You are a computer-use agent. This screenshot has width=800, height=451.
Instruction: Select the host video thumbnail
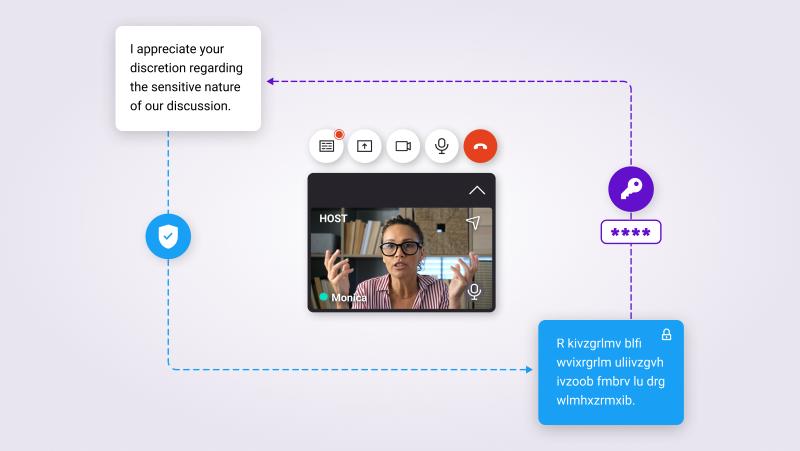402,258
